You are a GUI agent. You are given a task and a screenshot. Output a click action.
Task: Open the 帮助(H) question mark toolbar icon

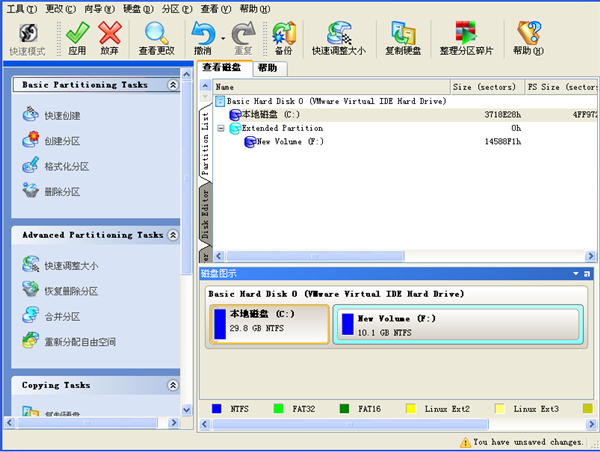[528, 38]
